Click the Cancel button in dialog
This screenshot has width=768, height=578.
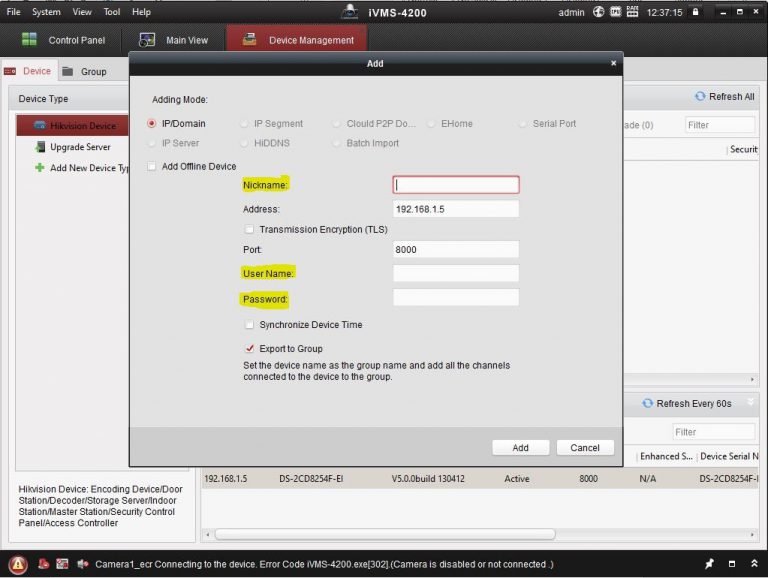click(585, 448)
